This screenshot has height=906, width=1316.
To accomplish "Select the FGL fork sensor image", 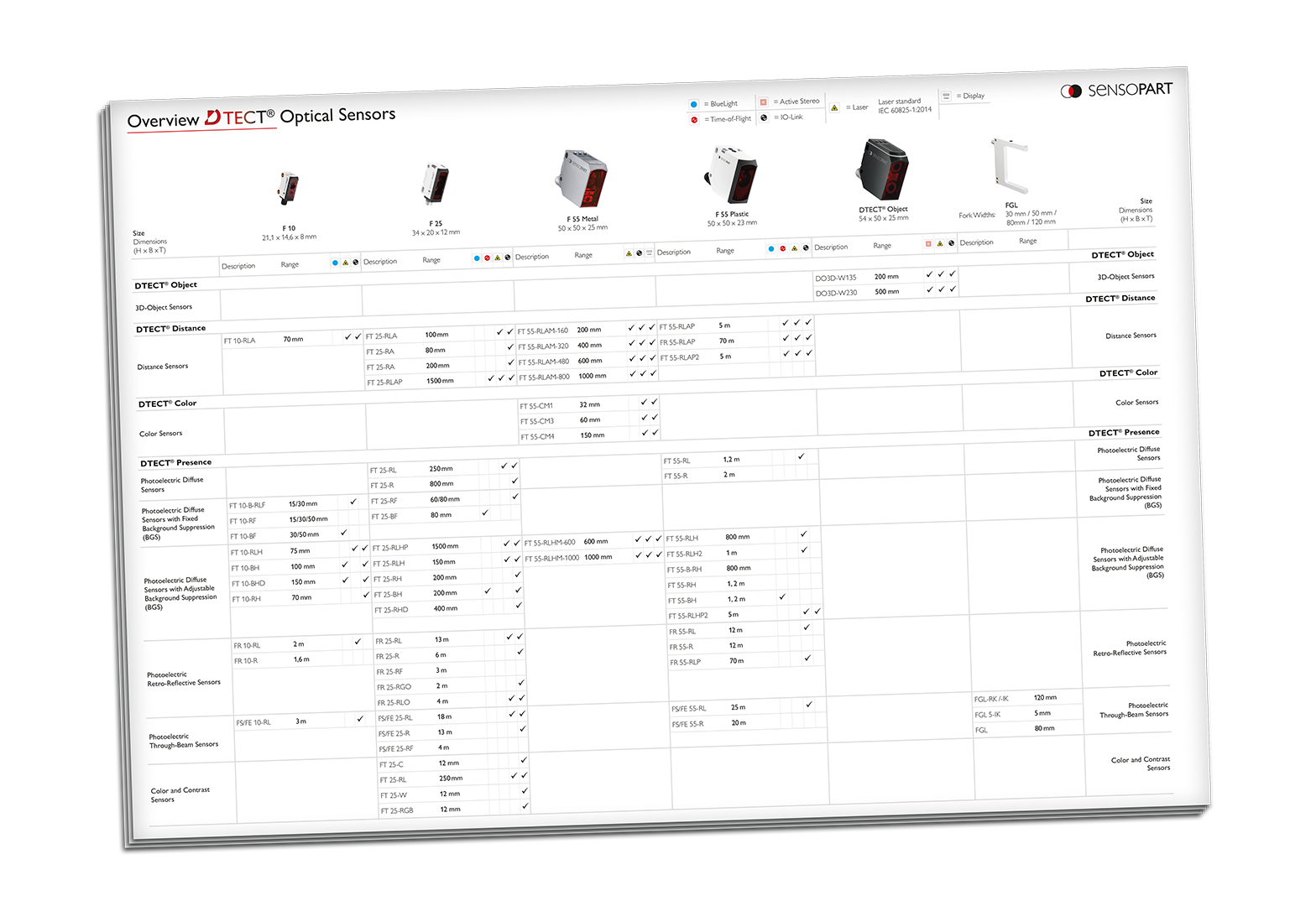I will click(x=1010, y=166).
